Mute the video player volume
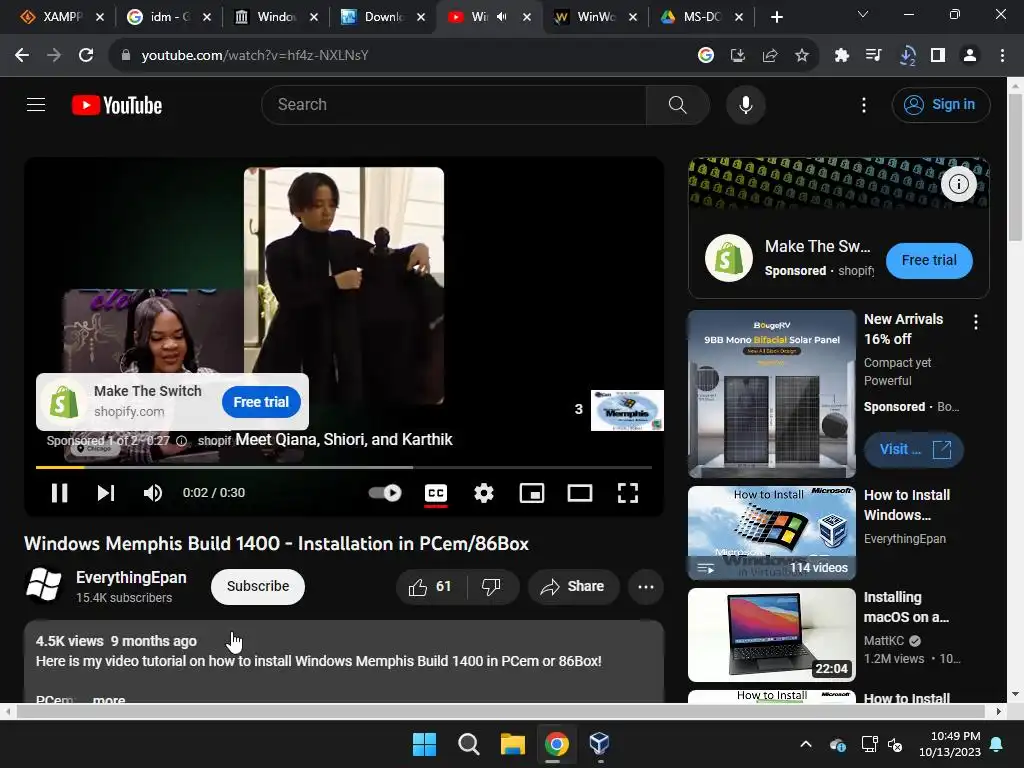The image size is (1024, 768). (x=152, y=493)
